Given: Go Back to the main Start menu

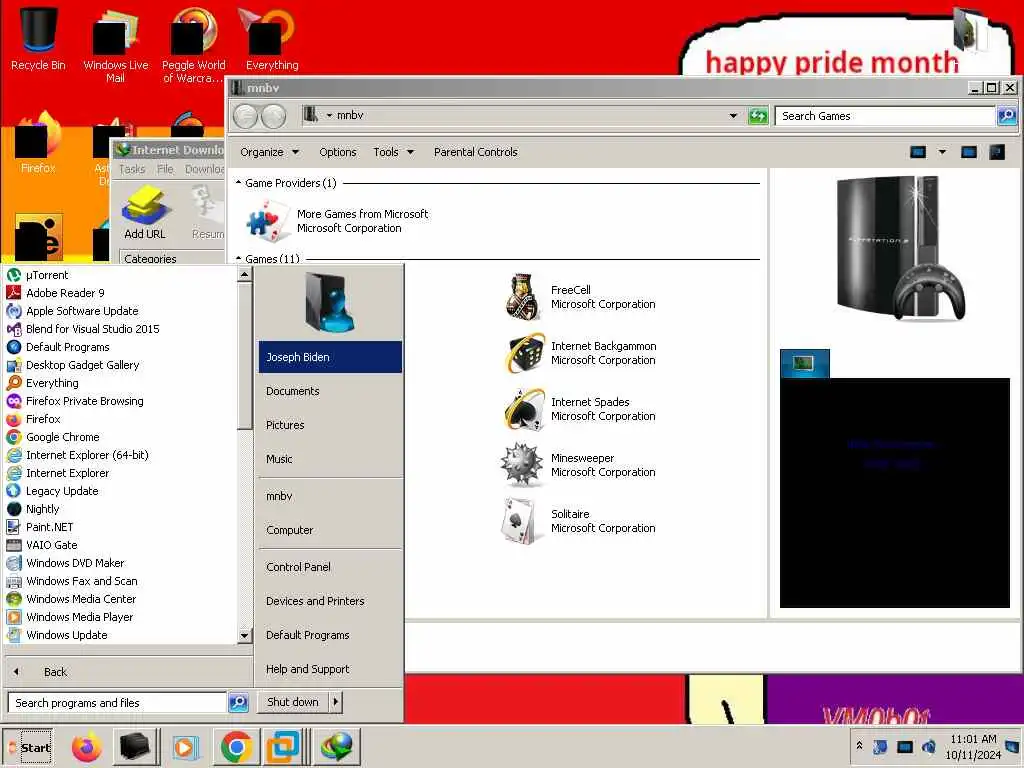Looking at the screenshot, I should point(55,672).
